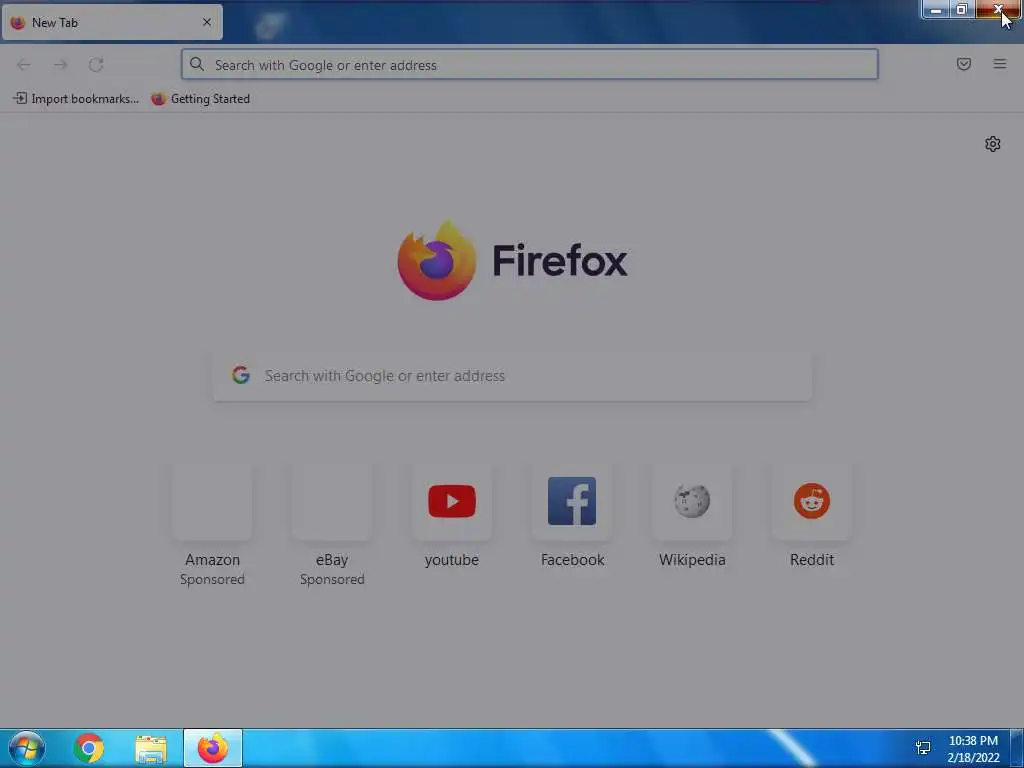Open the eBay sponsored shortcut tile
Screen dimensions: 1024x768
pyautogui.click(x=332, y=502)
